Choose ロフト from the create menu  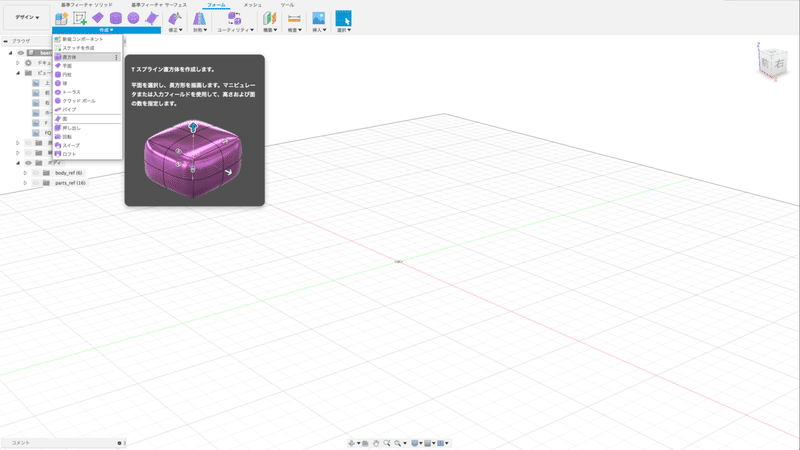coord(87,154)
